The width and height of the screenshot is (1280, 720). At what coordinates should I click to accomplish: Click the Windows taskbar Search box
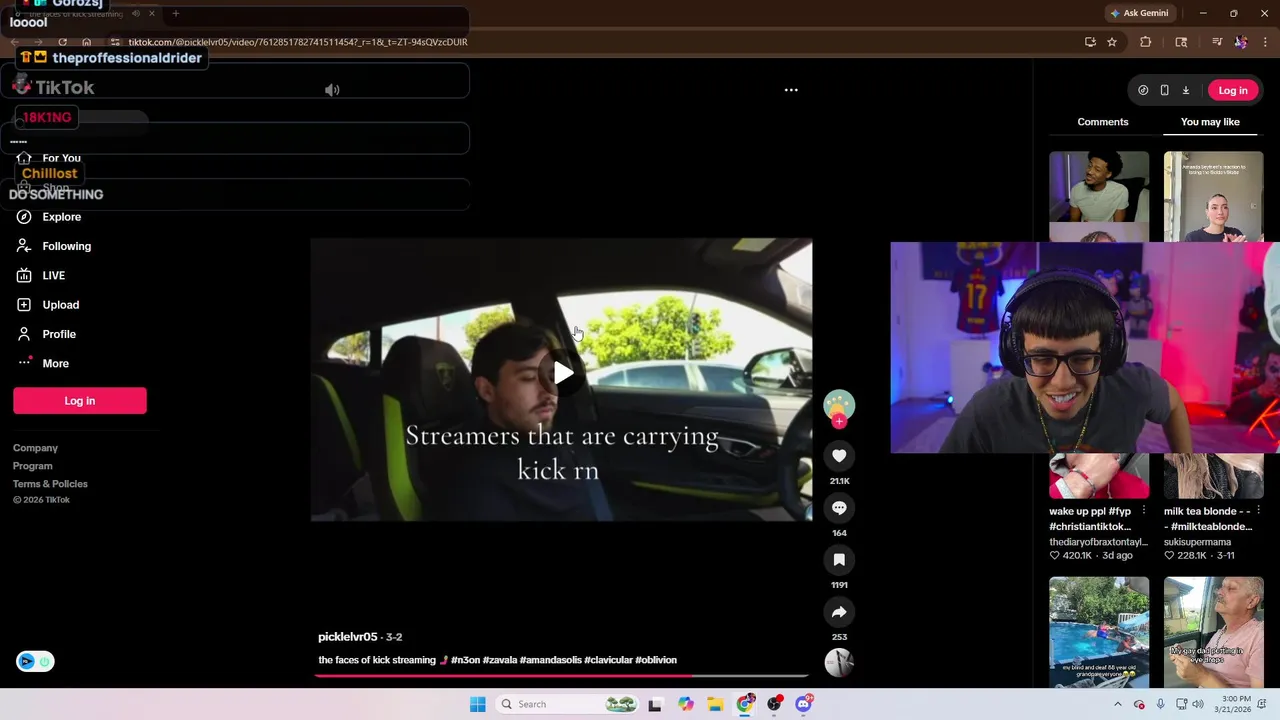pyautogui.click(x=567, y=704)
